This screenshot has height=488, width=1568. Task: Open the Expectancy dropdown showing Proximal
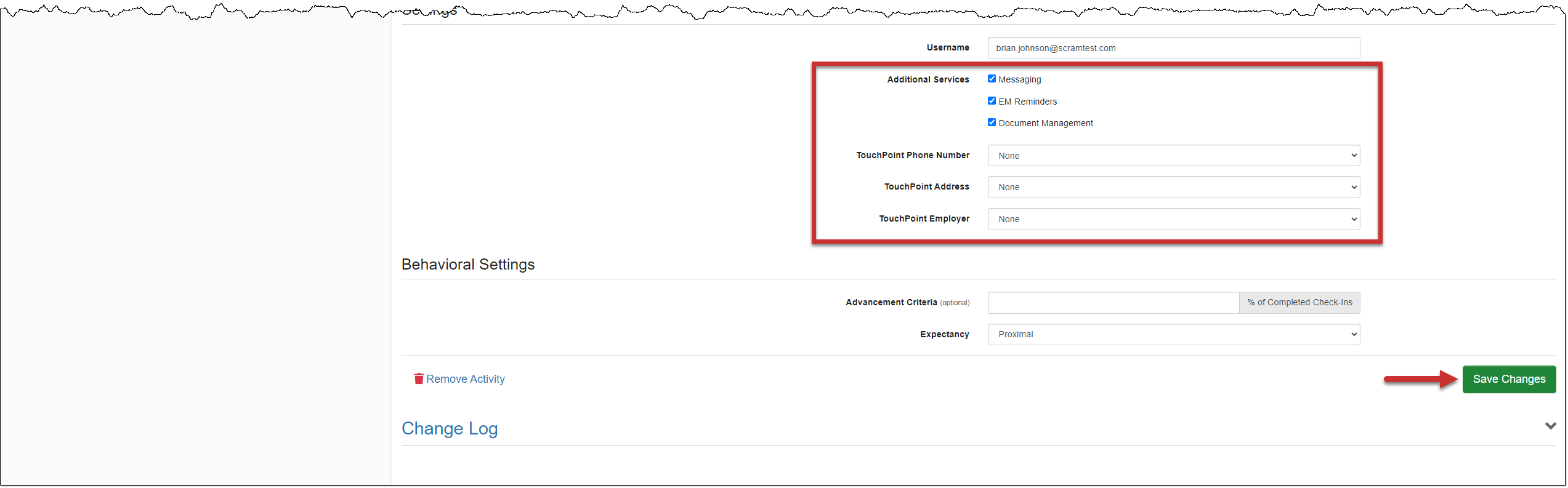tap(1173, 334)
